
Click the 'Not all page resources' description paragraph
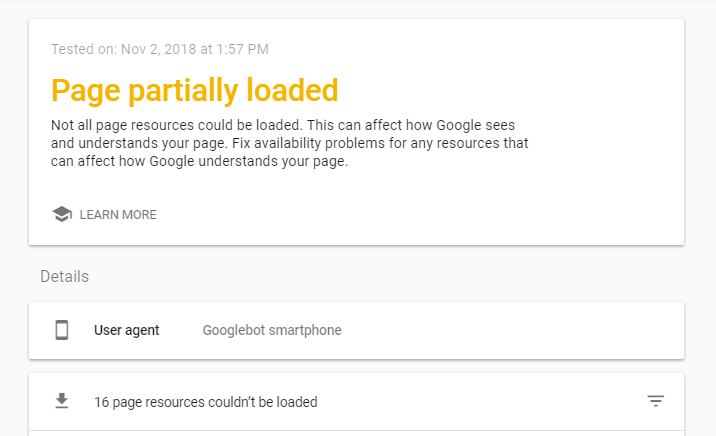(x=290, y=143)
